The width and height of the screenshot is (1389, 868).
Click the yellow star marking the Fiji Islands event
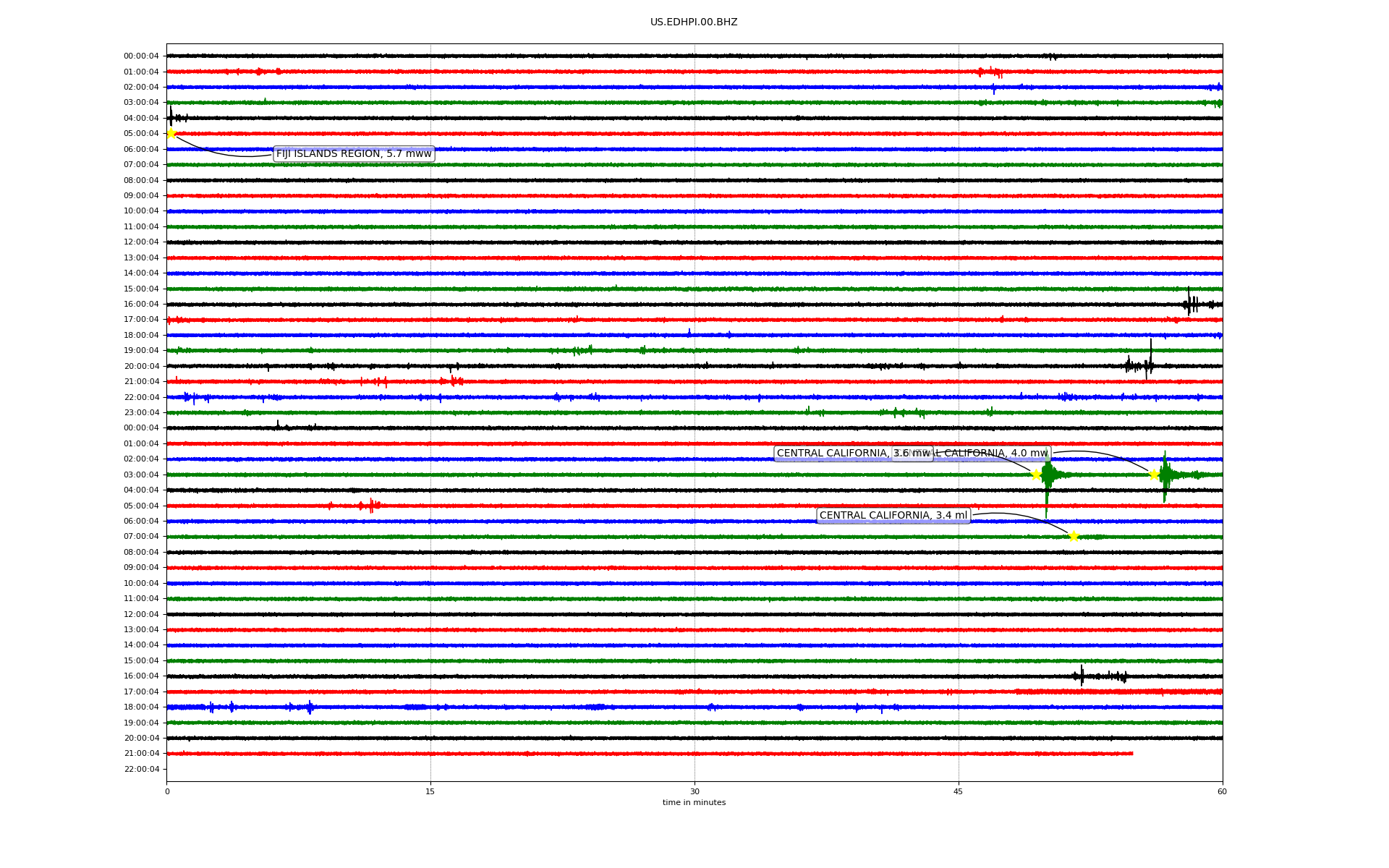(x=171, y=133)
